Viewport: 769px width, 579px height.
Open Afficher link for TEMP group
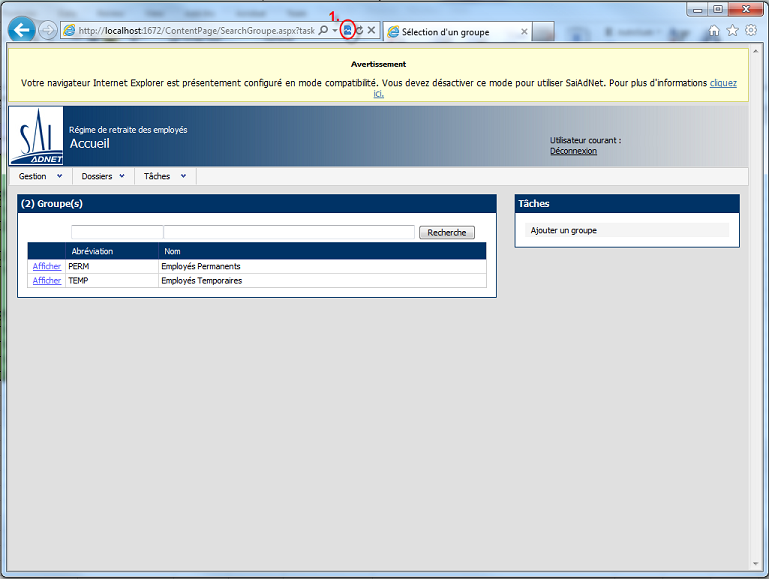(x=47, y=281)
